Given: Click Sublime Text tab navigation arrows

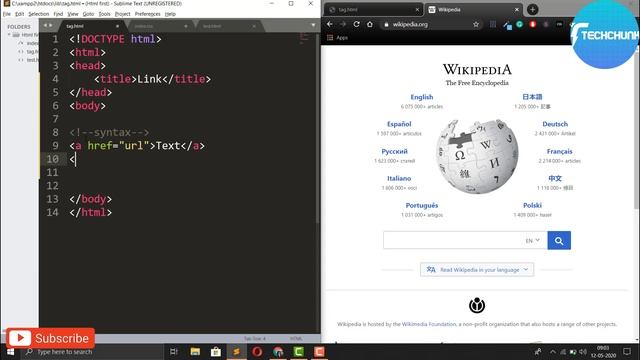Looking at the screenshot, I should pyautogui.click(x=48, y=25).
